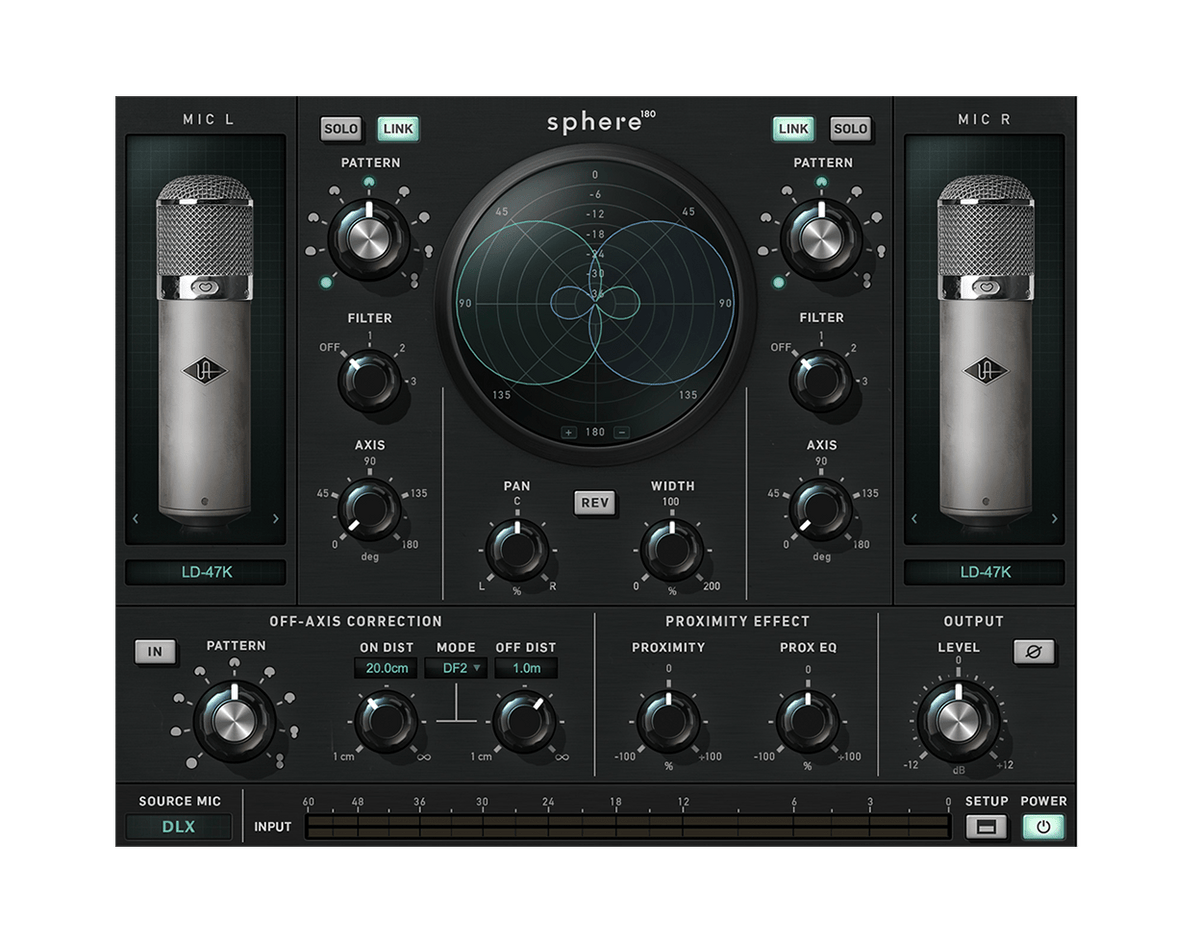Click the SOLO button on the right channel
The image size is (1200, 942).
852,129
